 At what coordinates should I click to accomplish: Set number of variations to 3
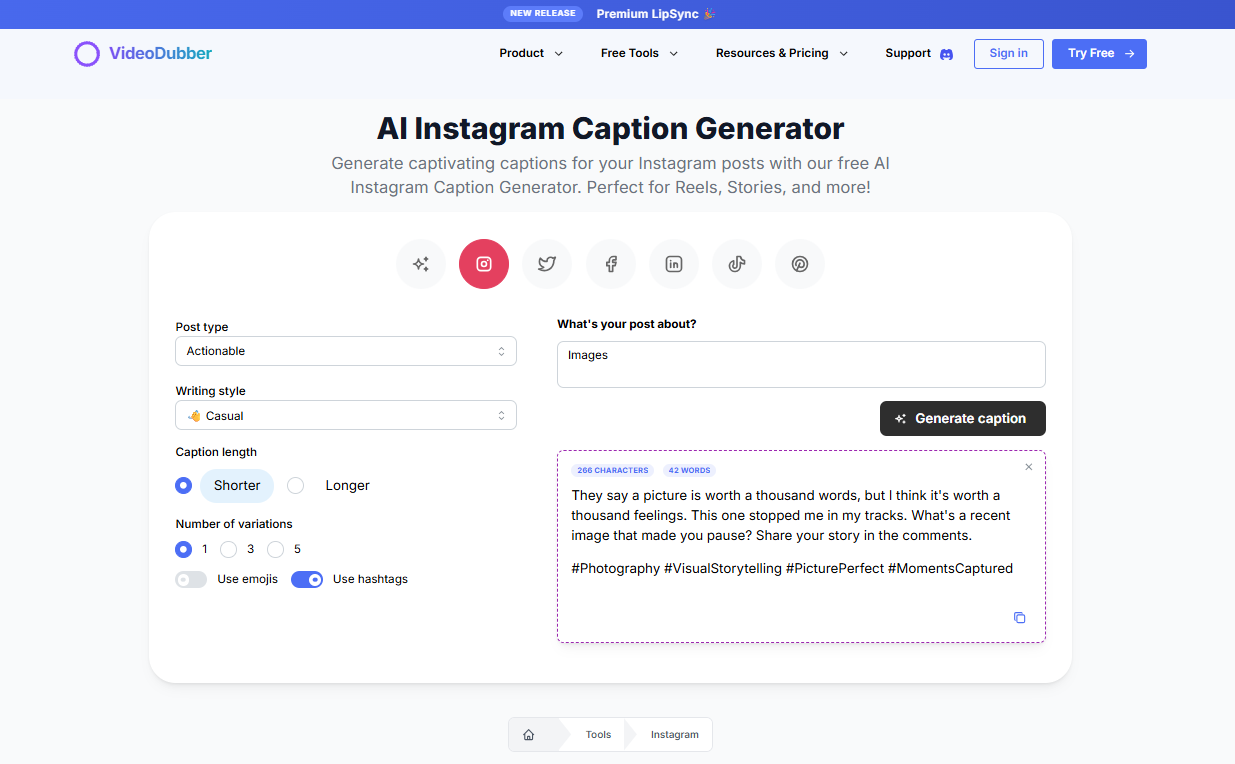coord(228,549)
